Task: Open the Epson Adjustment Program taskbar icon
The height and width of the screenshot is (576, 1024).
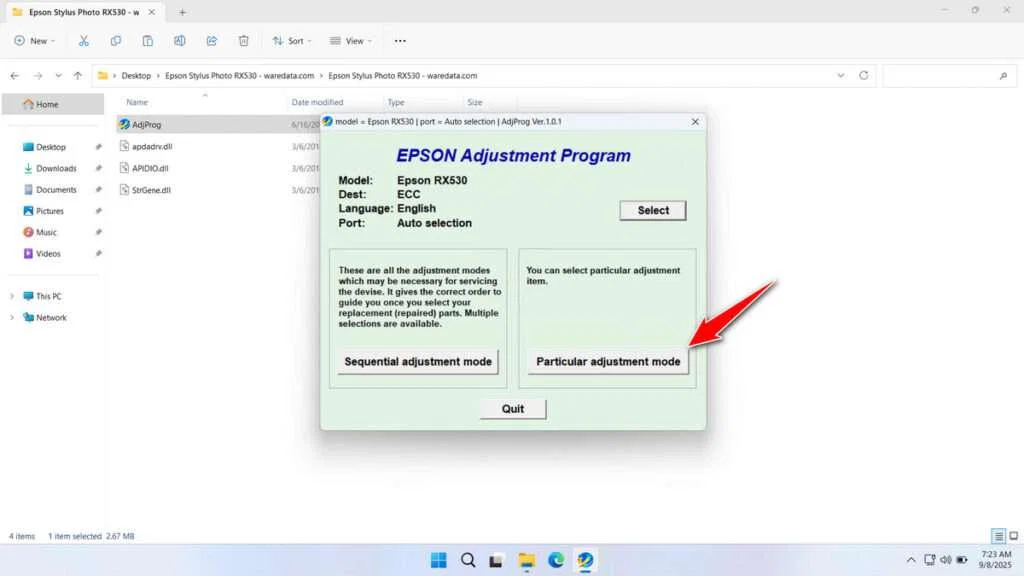Action: point(587,560)
